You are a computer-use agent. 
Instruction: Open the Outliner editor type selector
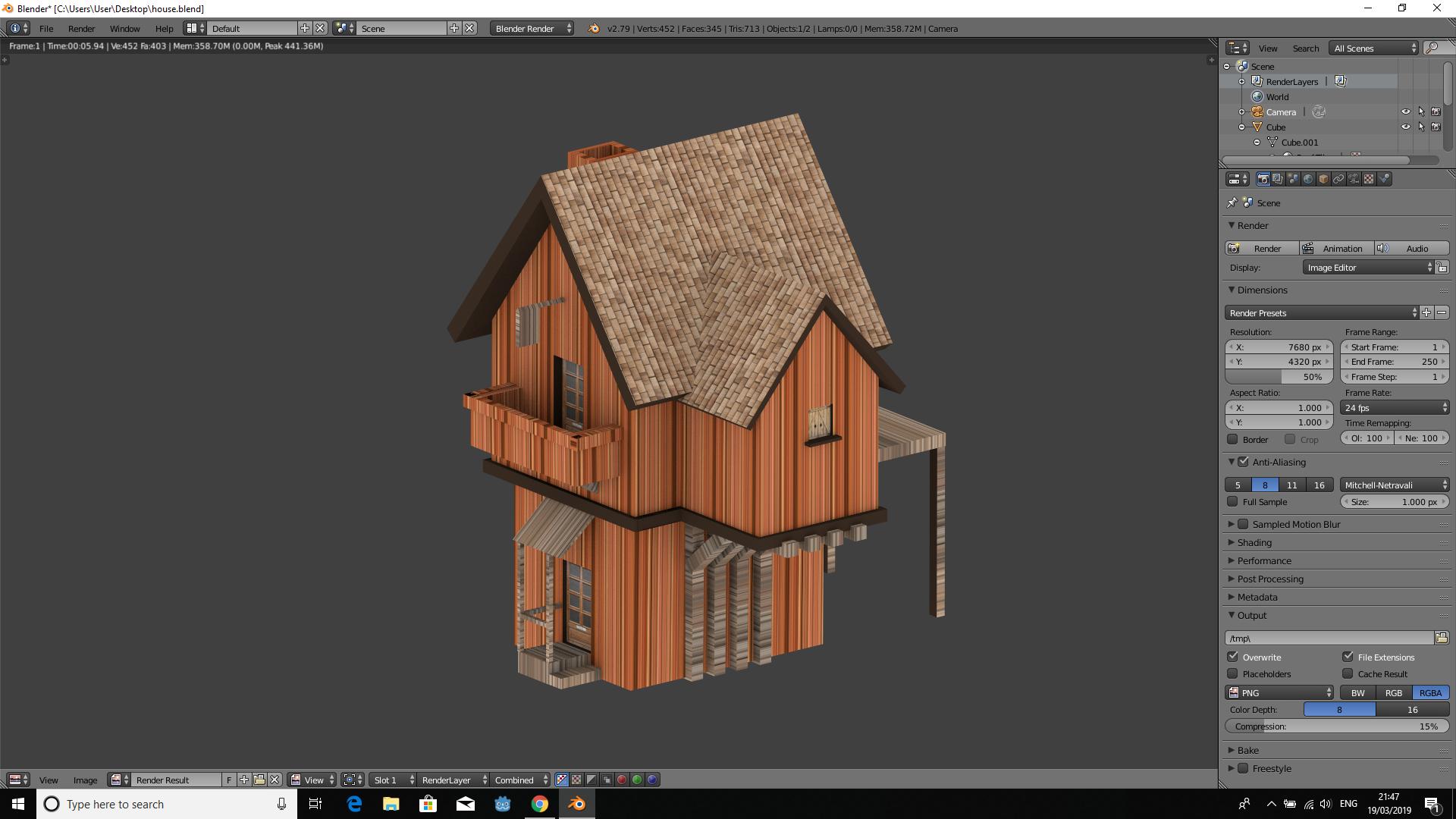click(1238, 48)
